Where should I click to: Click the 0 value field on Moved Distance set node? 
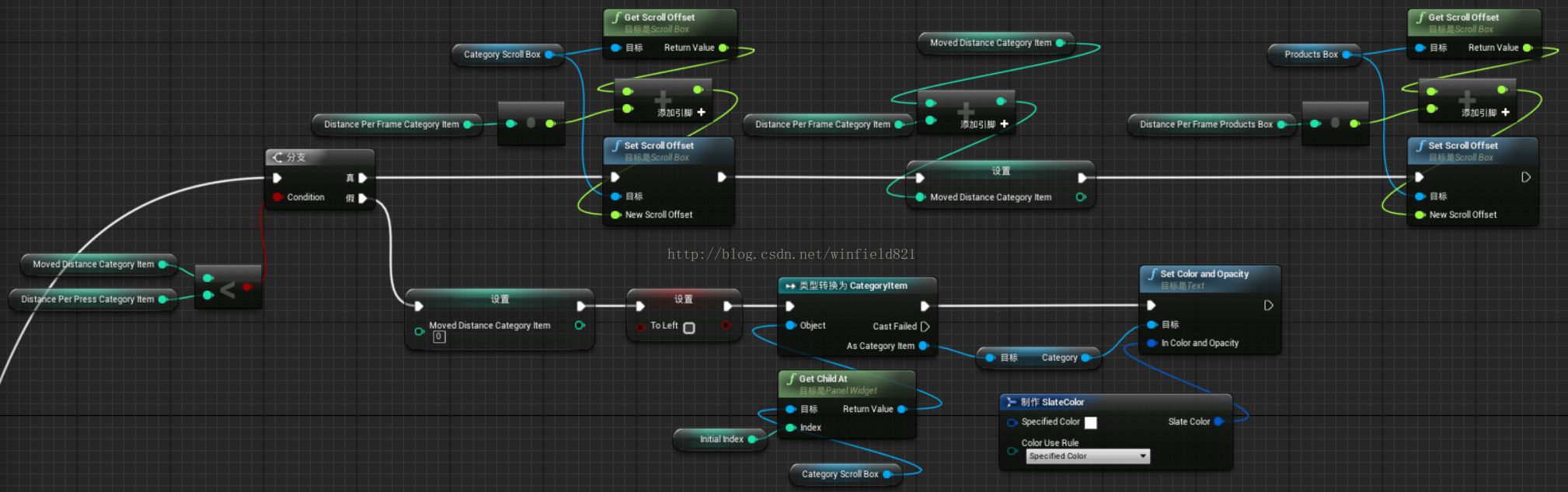(439, 337)
